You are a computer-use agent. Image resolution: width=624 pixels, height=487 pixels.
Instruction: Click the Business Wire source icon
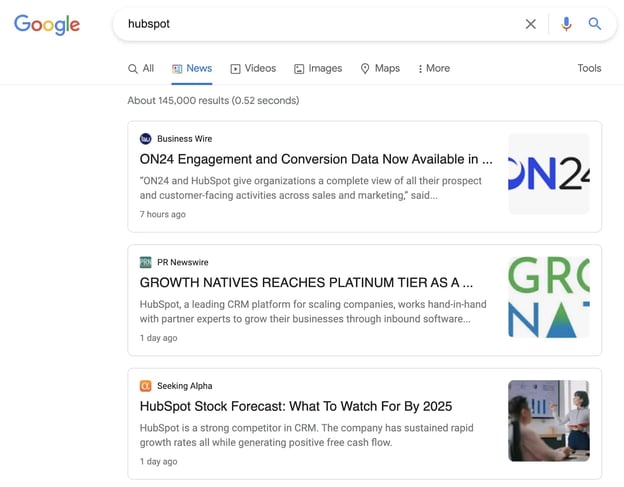point(146,139)
